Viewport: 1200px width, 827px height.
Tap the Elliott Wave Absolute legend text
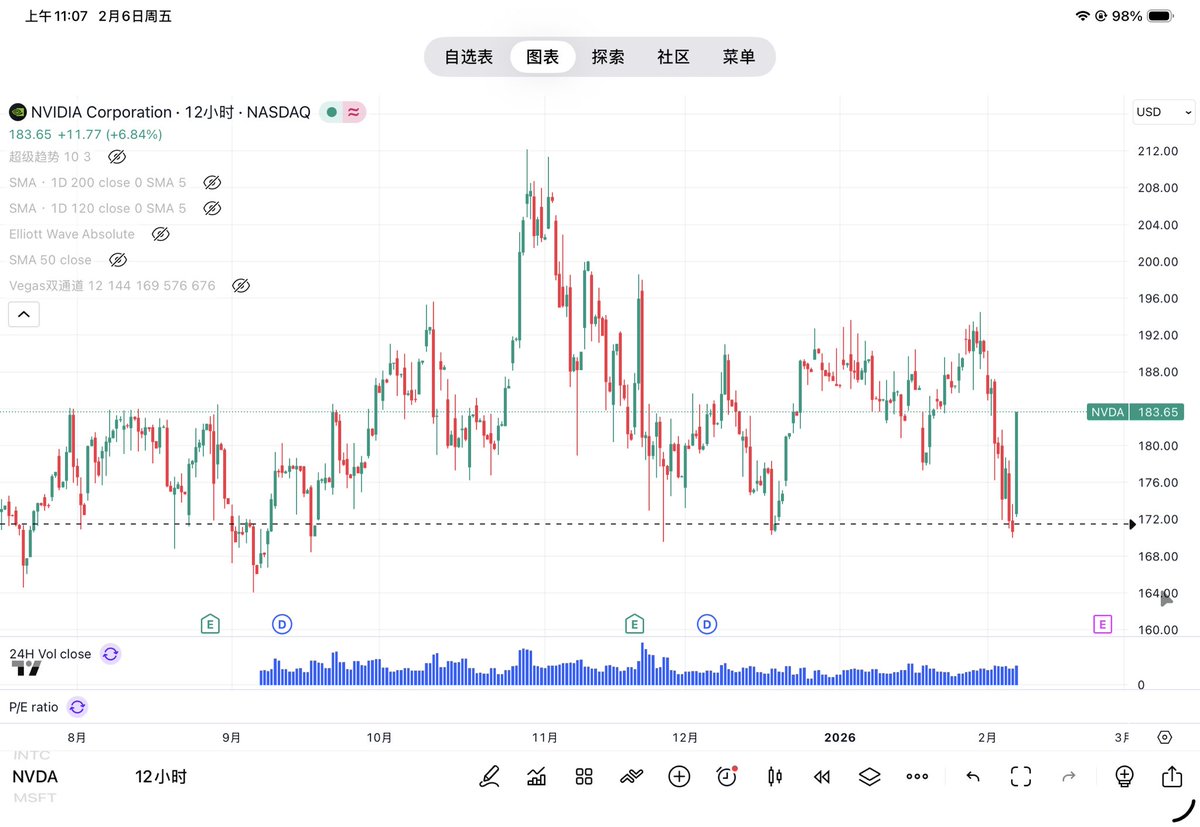72,234
